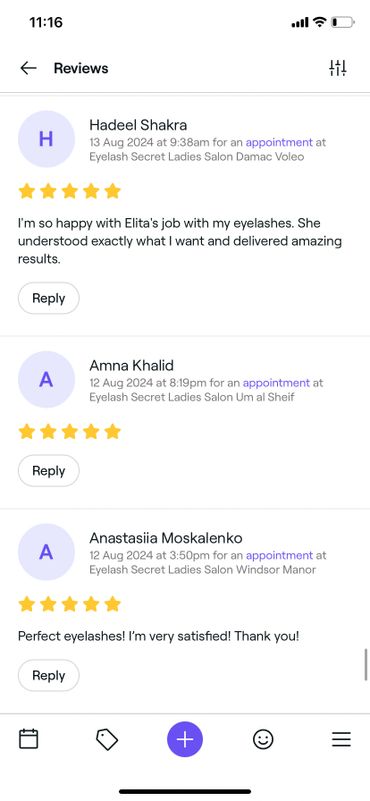Reply to Anastasiia Moskalenko's review

(x=49, y=675)
